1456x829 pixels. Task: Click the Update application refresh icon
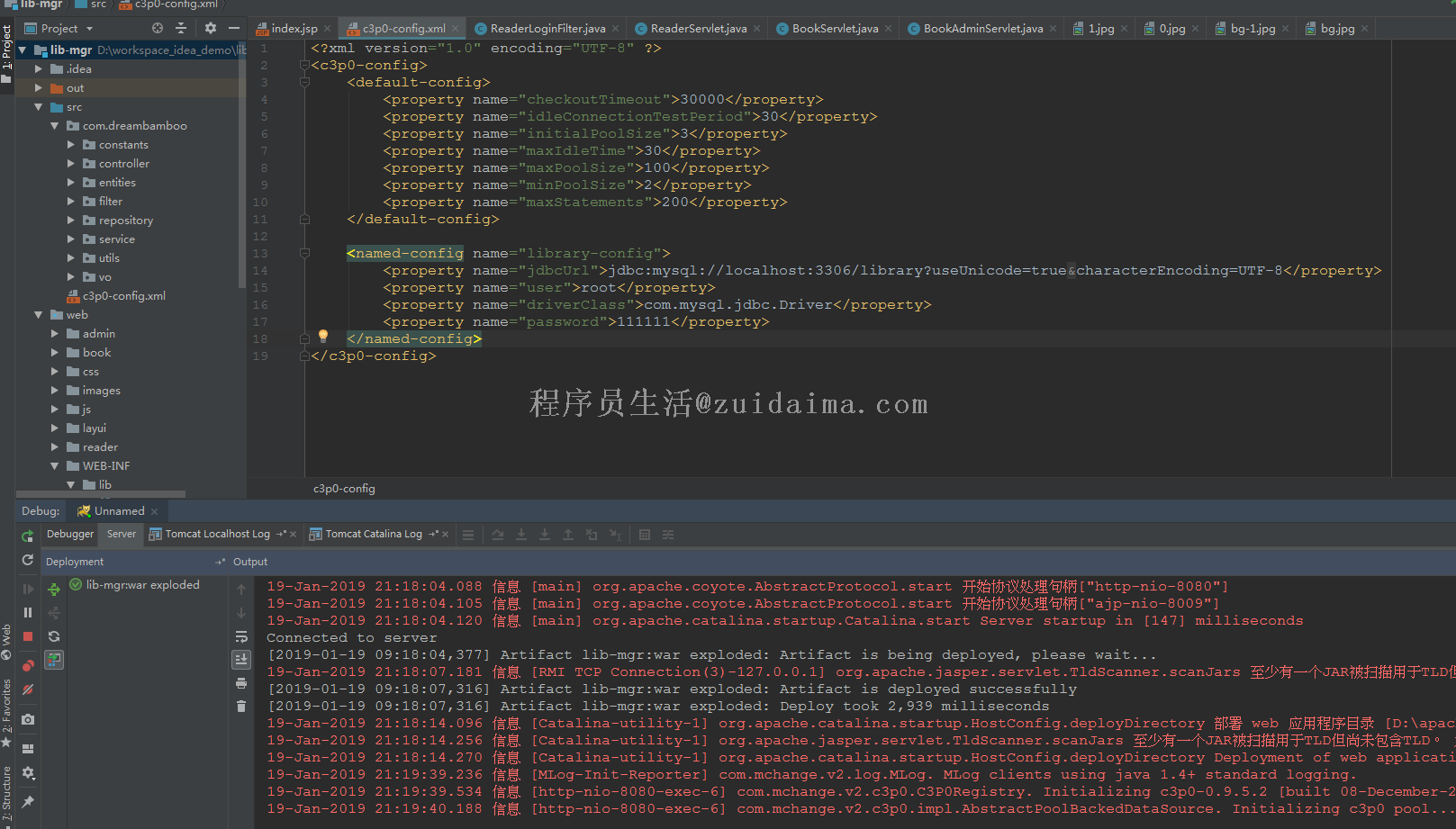tap(28, 560)
